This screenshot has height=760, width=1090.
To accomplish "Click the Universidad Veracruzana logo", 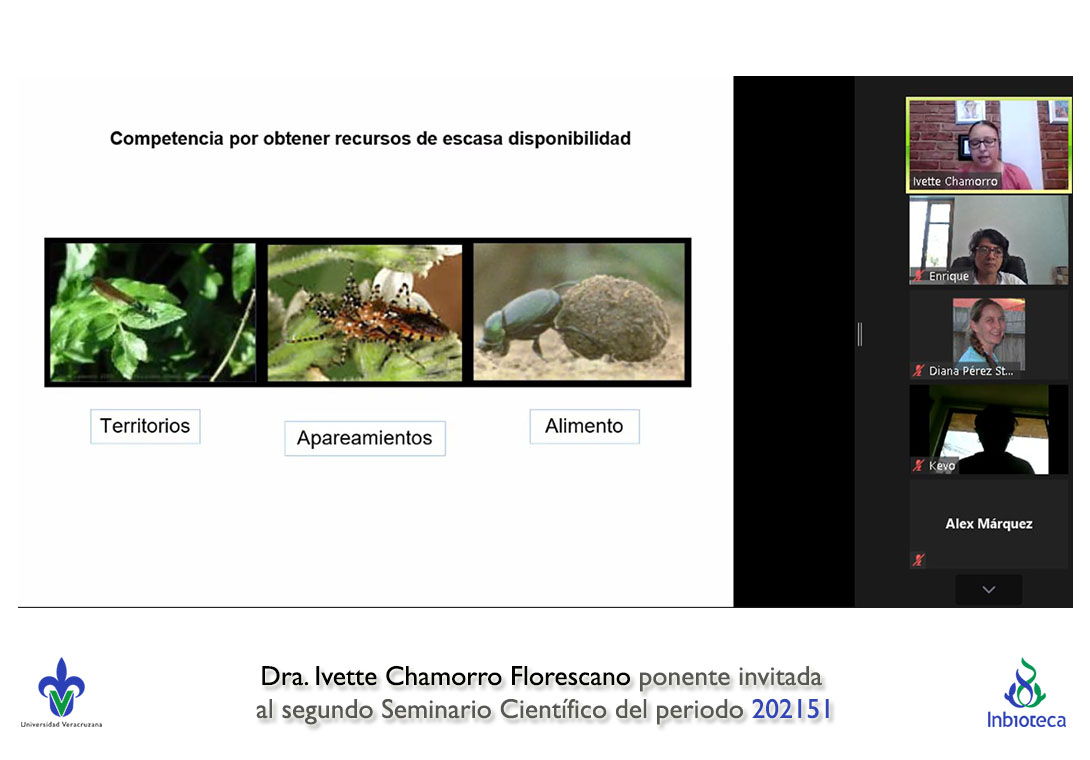I will 61,692.
